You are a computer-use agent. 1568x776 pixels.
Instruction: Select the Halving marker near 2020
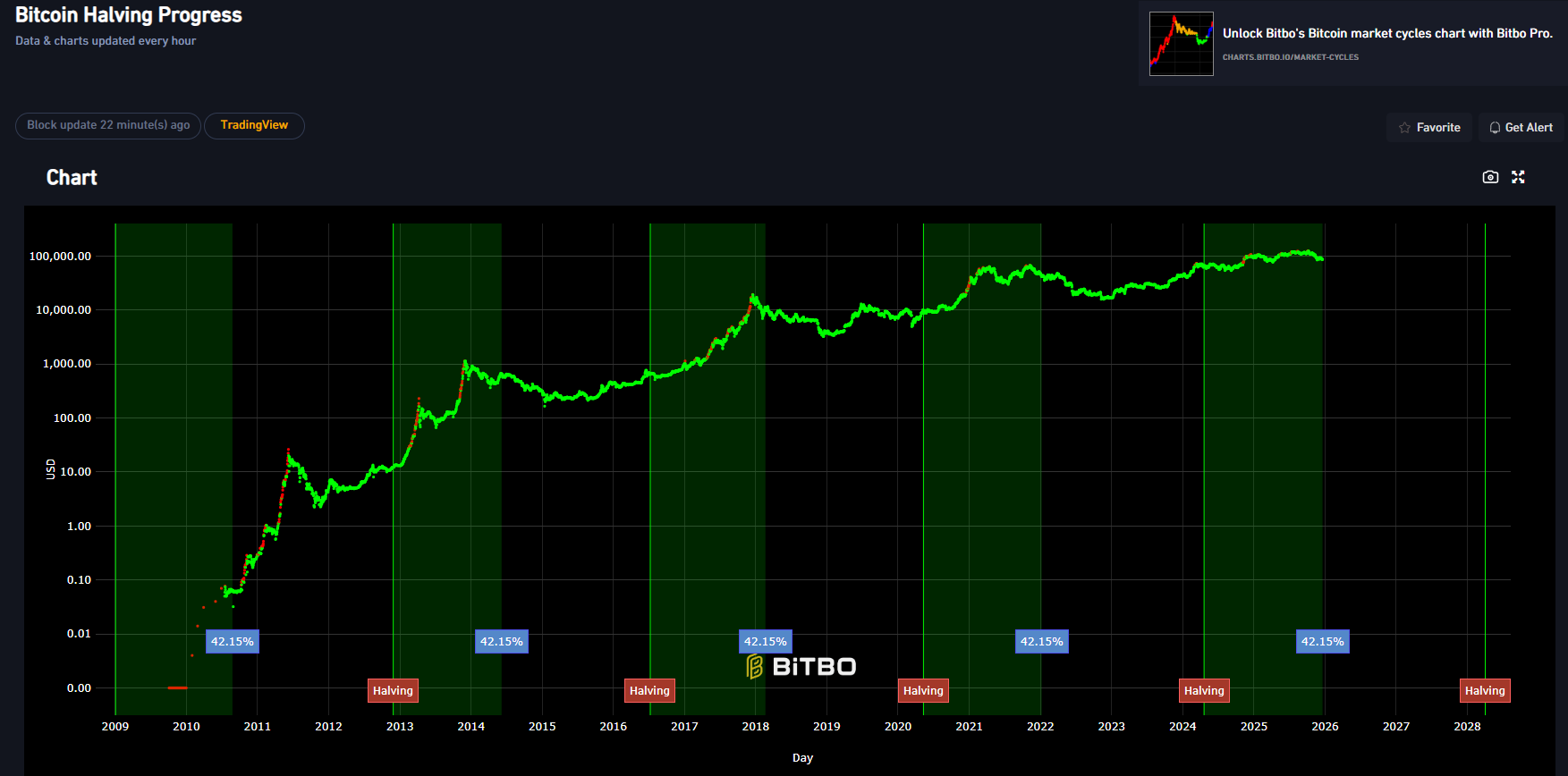(x=923, y=690)
